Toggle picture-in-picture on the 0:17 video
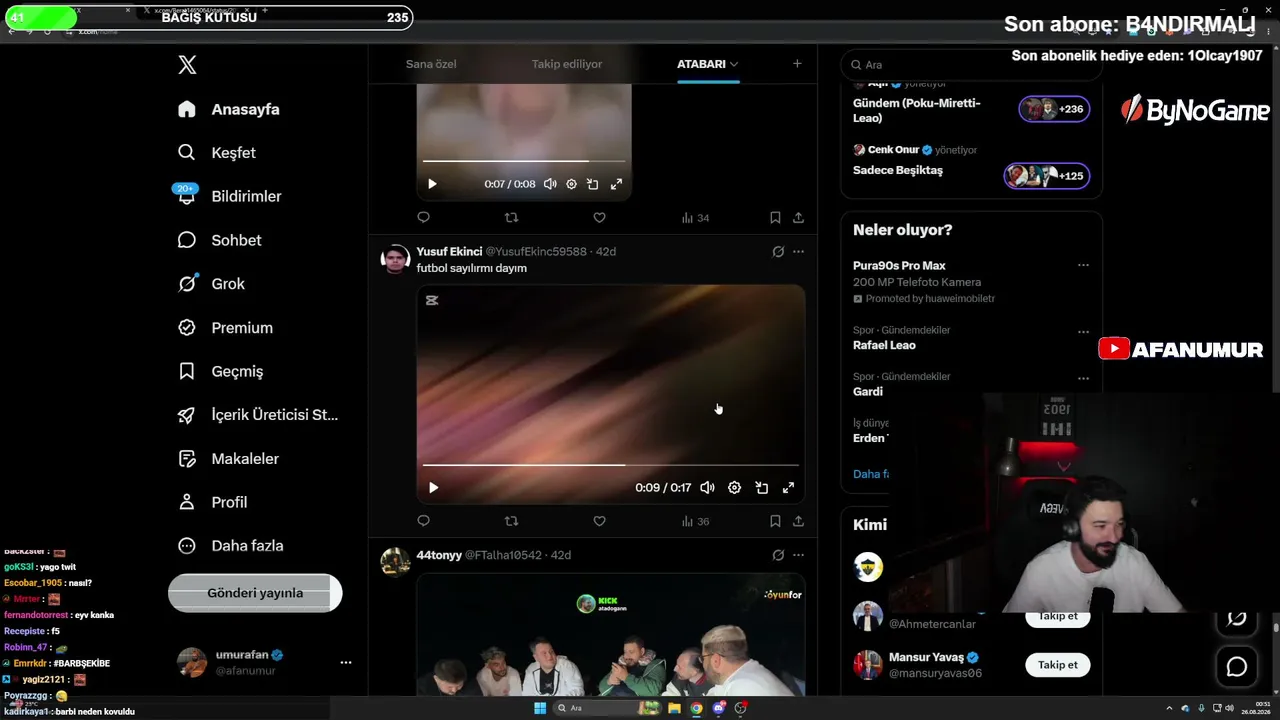This screenshot has height=720, width=1280. (x=761, y=488)
